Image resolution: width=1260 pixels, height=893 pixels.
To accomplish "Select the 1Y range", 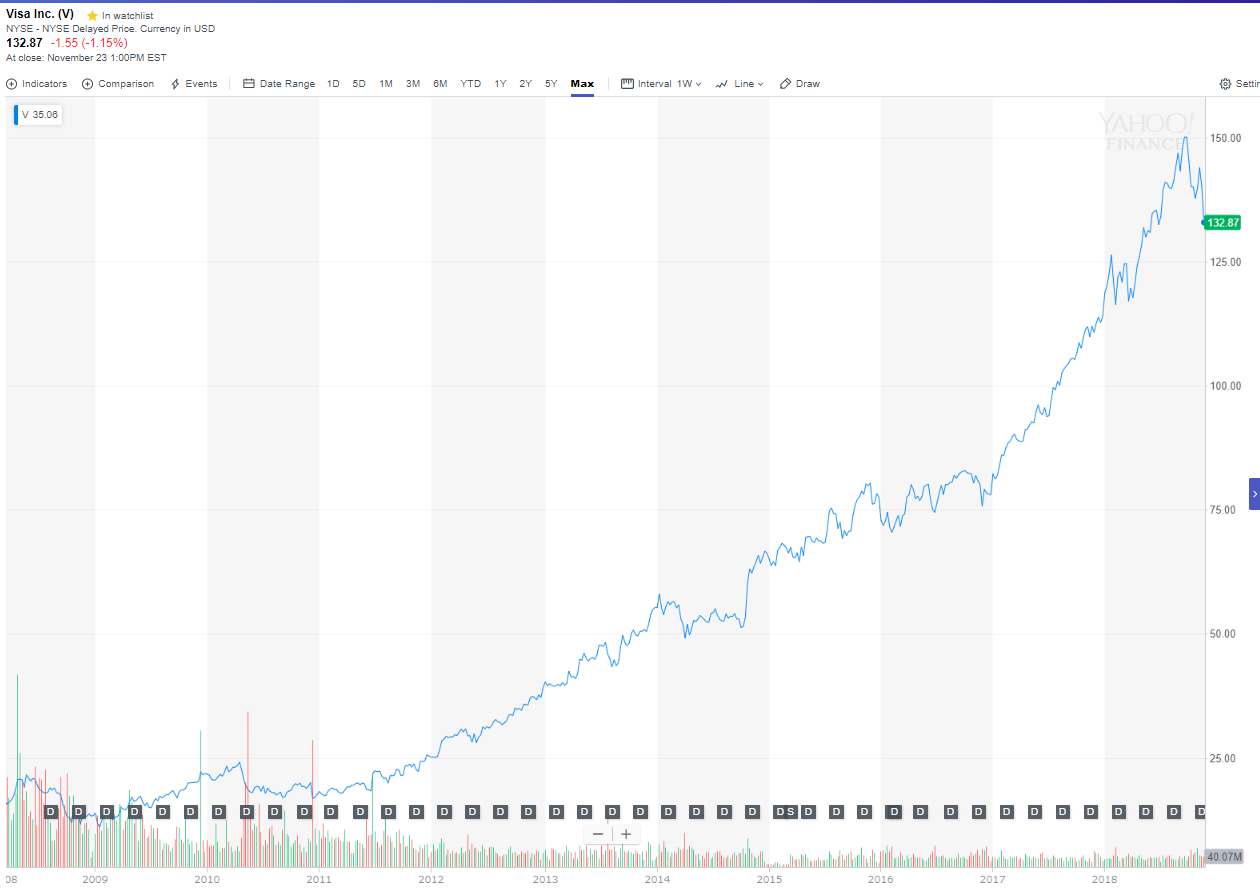I will (500, 84).
